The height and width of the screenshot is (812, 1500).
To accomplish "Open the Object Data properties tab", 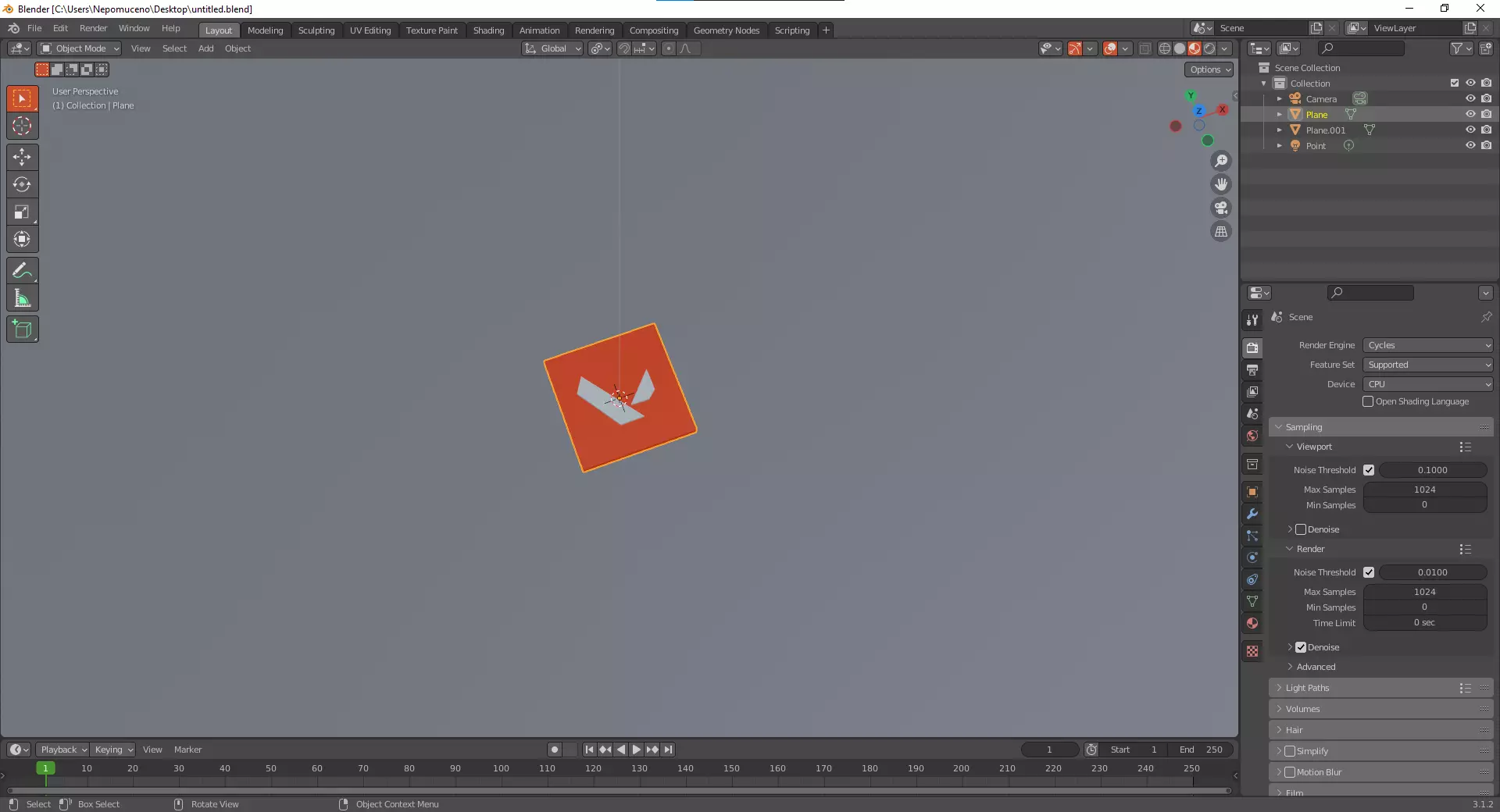I will (x=1252, y=601).
